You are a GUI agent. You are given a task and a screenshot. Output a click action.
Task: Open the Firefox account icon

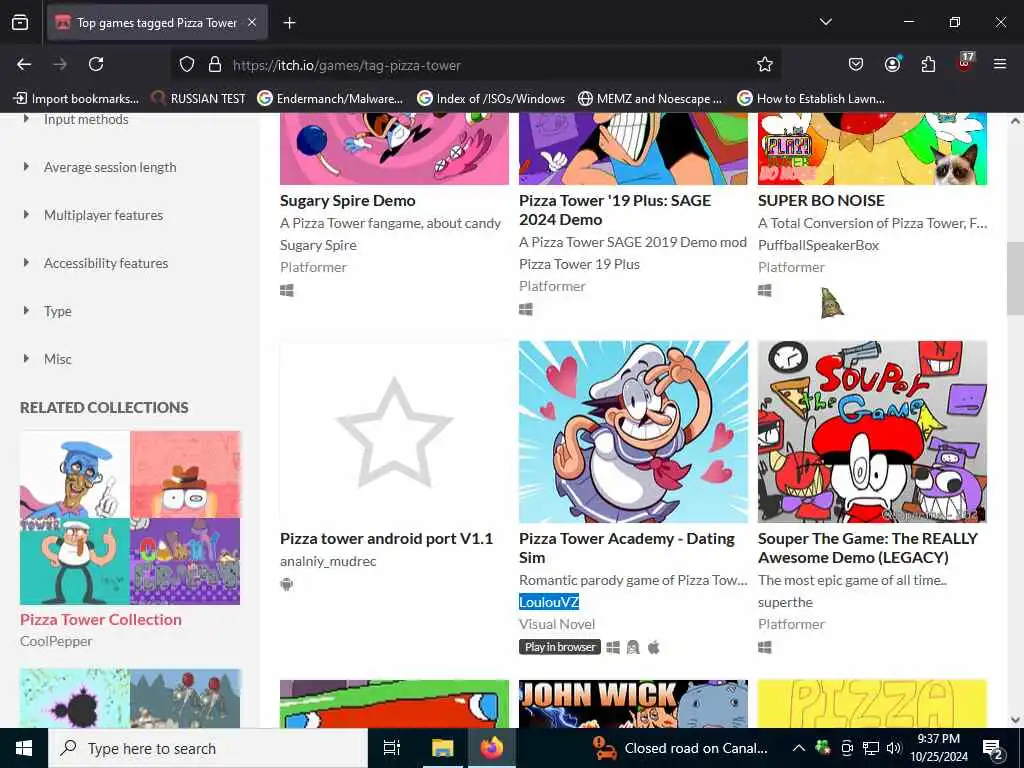point(892,64)
